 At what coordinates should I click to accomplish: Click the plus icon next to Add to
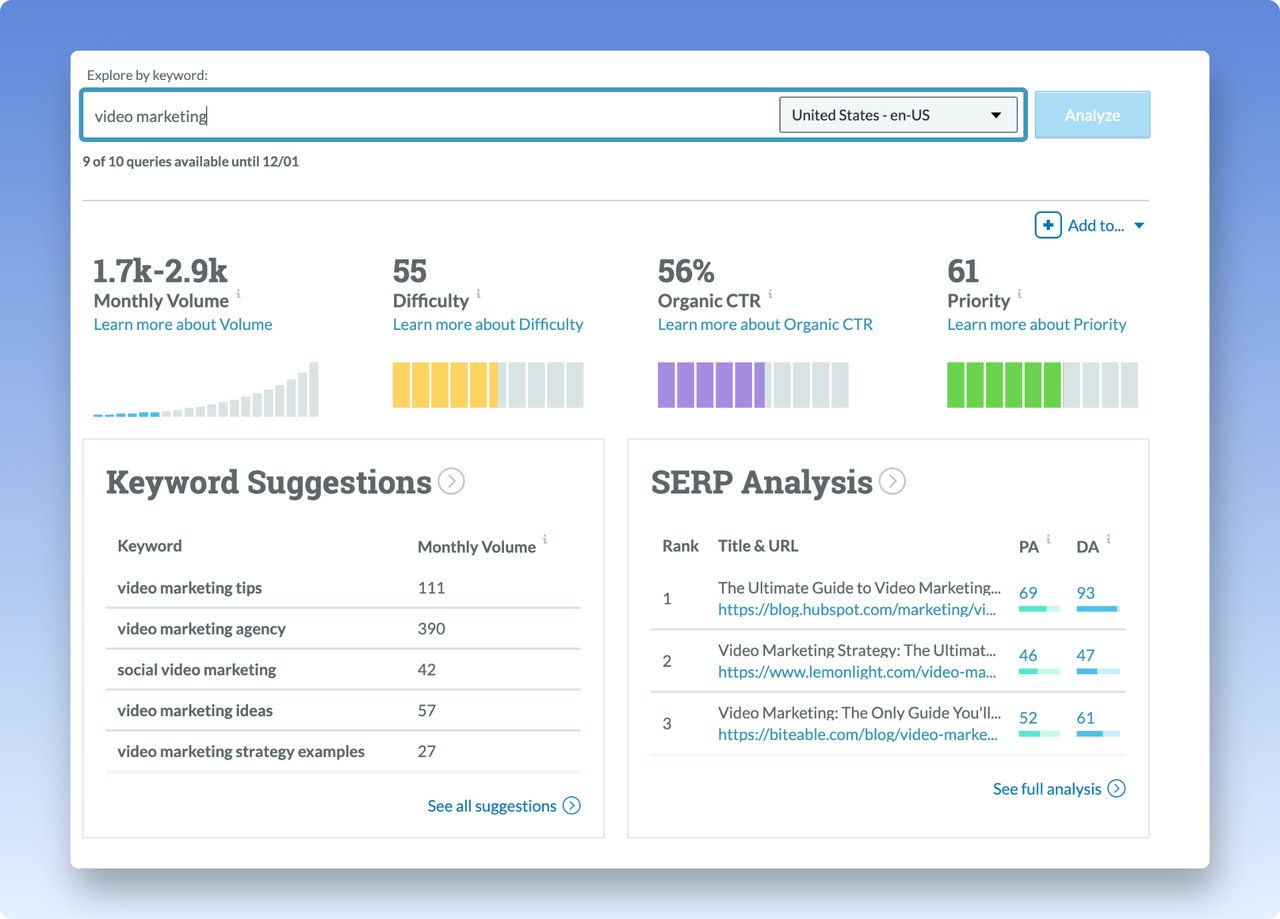[1047, 225]
